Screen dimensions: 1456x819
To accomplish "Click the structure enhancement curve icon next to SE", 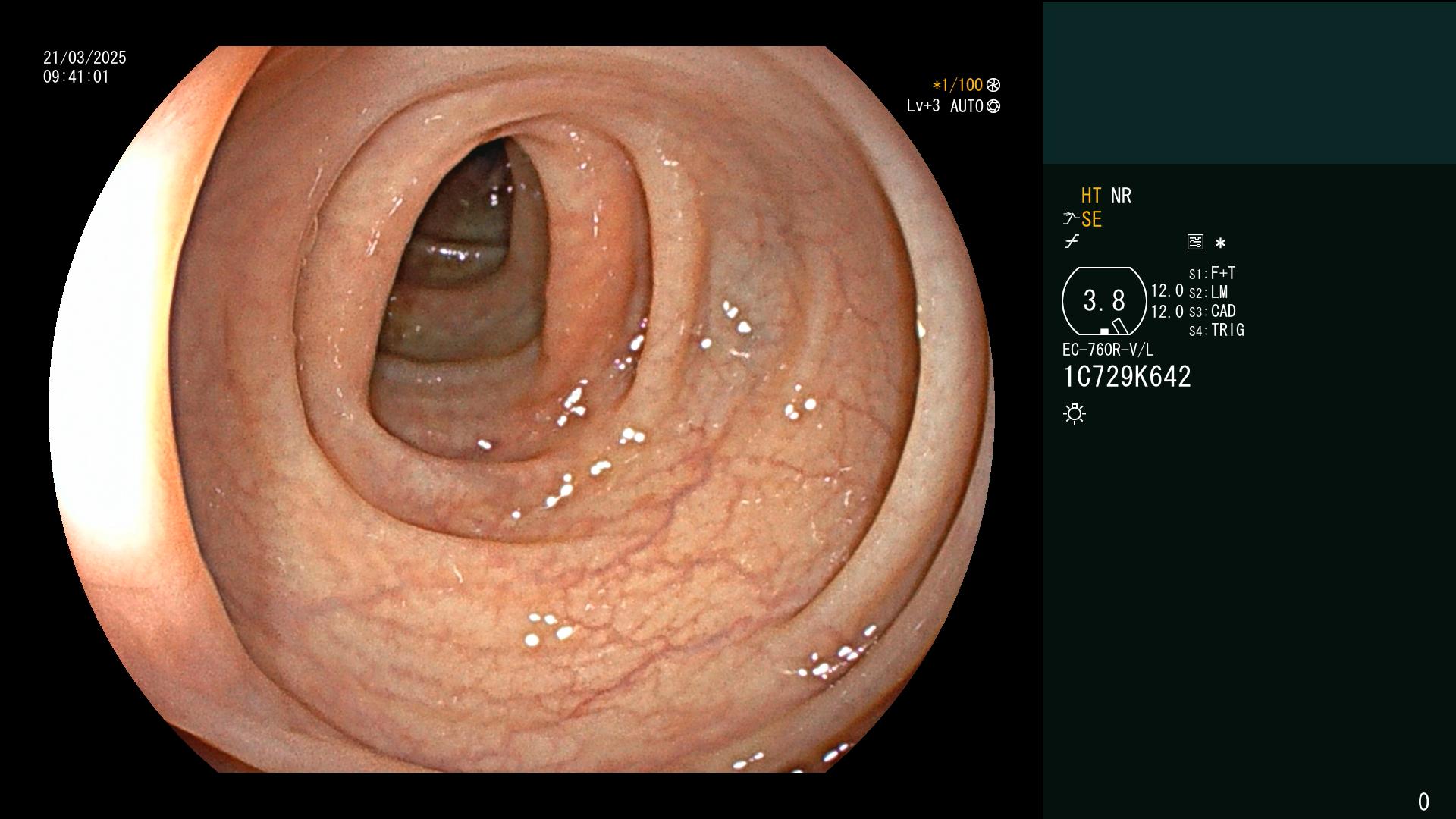I will click(1071, 219).
